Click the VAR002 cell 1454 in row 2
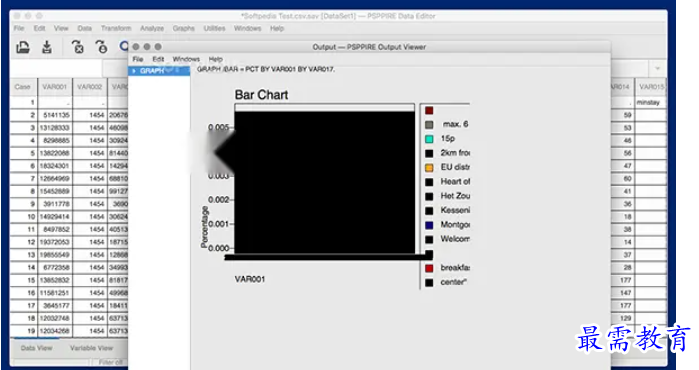The image size is (699, 370). (x=90, y=115)
